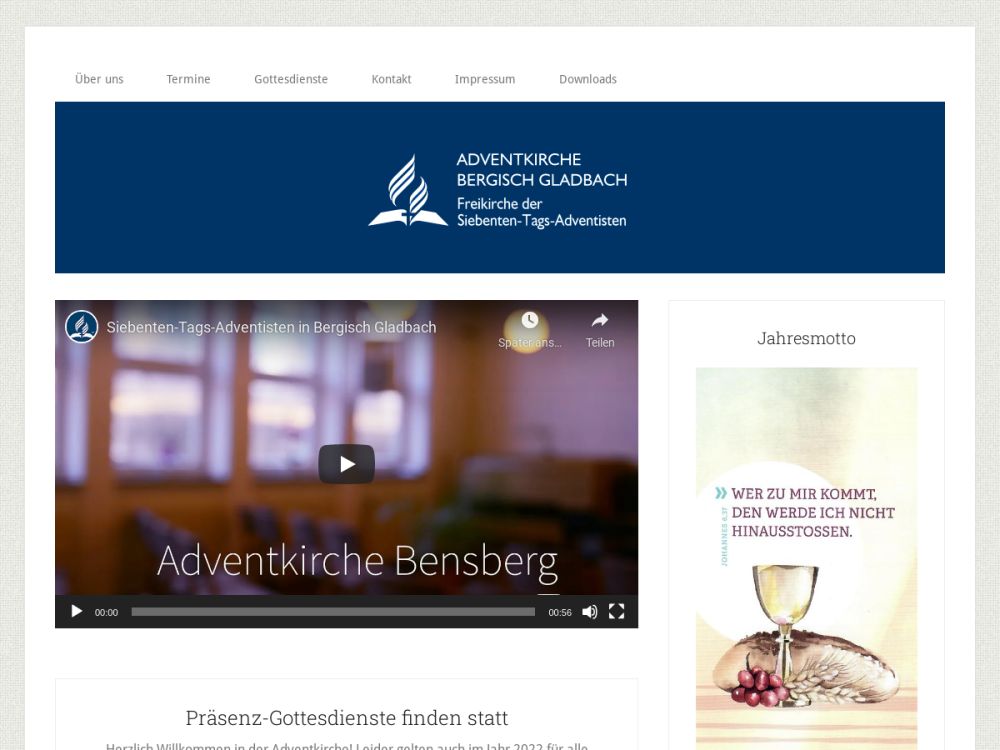The image size is (1000, 750).
Task: Click the Teilen share arrow icon
Action: (x=600, y=320)
